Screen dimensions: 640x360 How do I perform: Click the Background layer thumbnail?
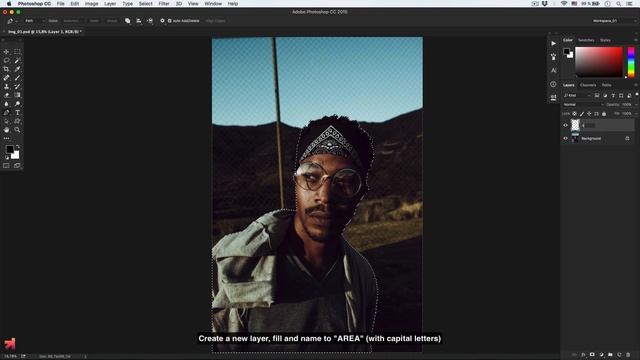point(575,138)
